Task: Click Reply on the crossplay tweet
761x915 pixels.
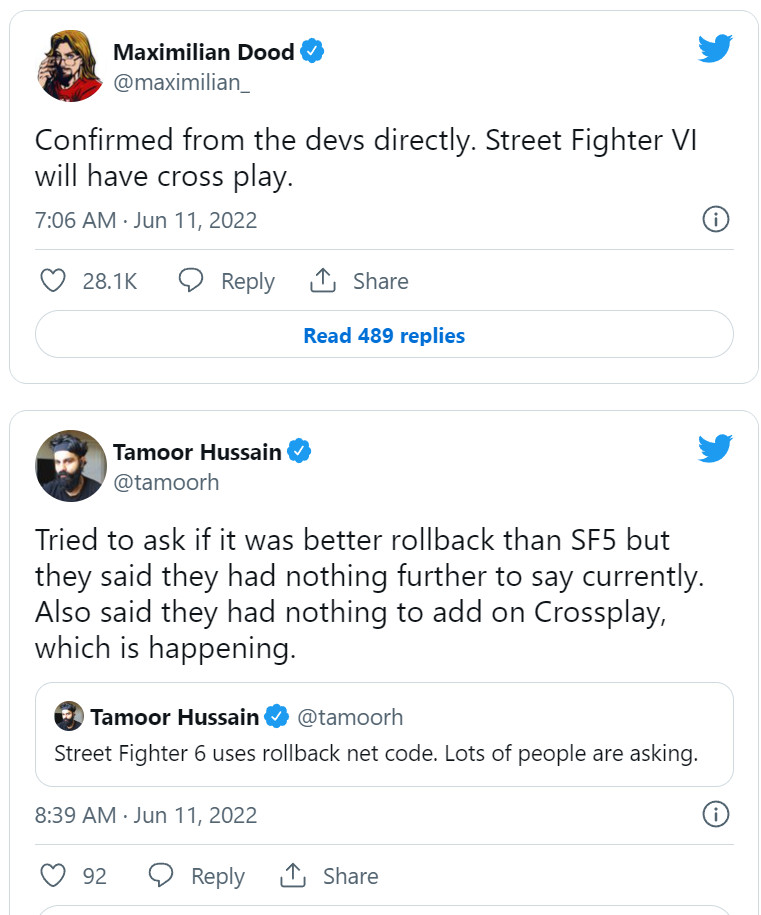Action: (226, 281)
